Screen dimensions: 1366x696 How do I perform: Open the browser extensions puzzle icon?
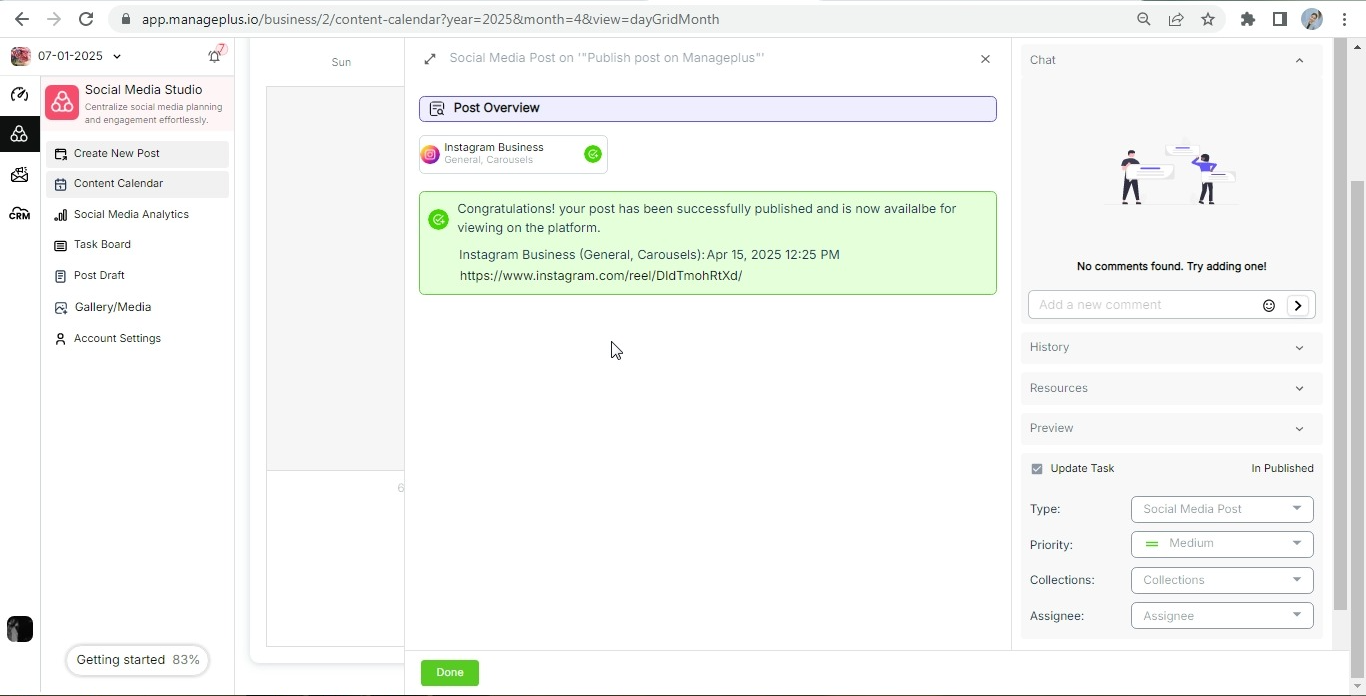(x=1248, y=19)
